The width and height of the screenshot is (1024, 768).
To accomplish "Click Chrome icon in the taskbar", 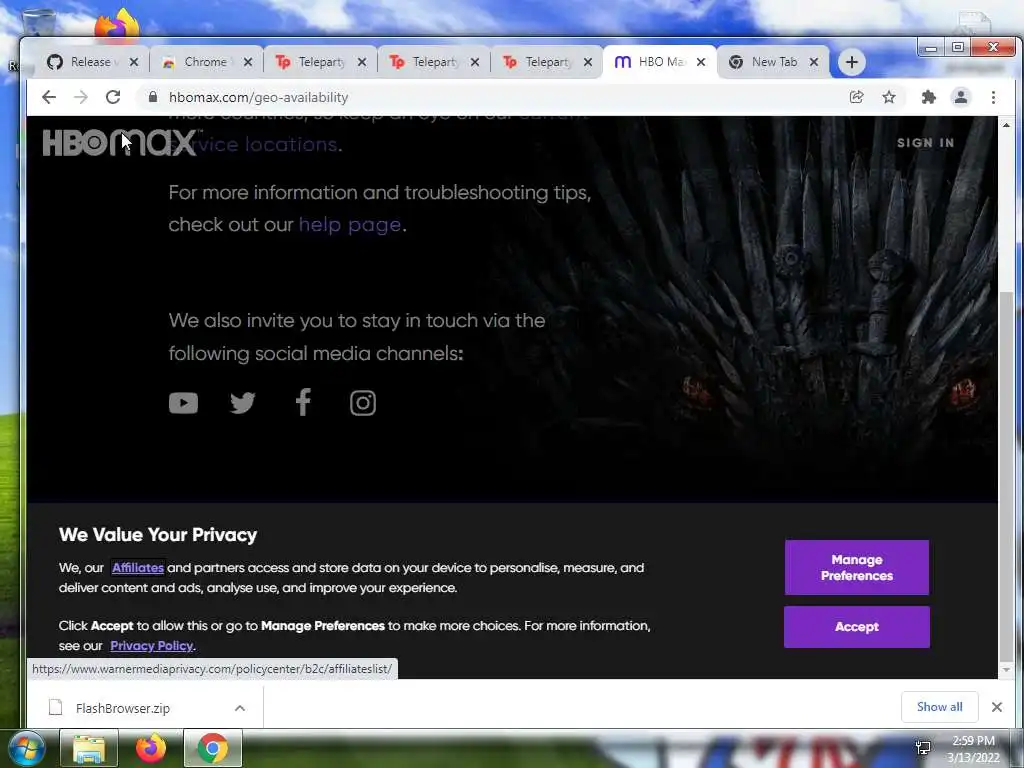I will pyautogui.click(x=213, y=748).
